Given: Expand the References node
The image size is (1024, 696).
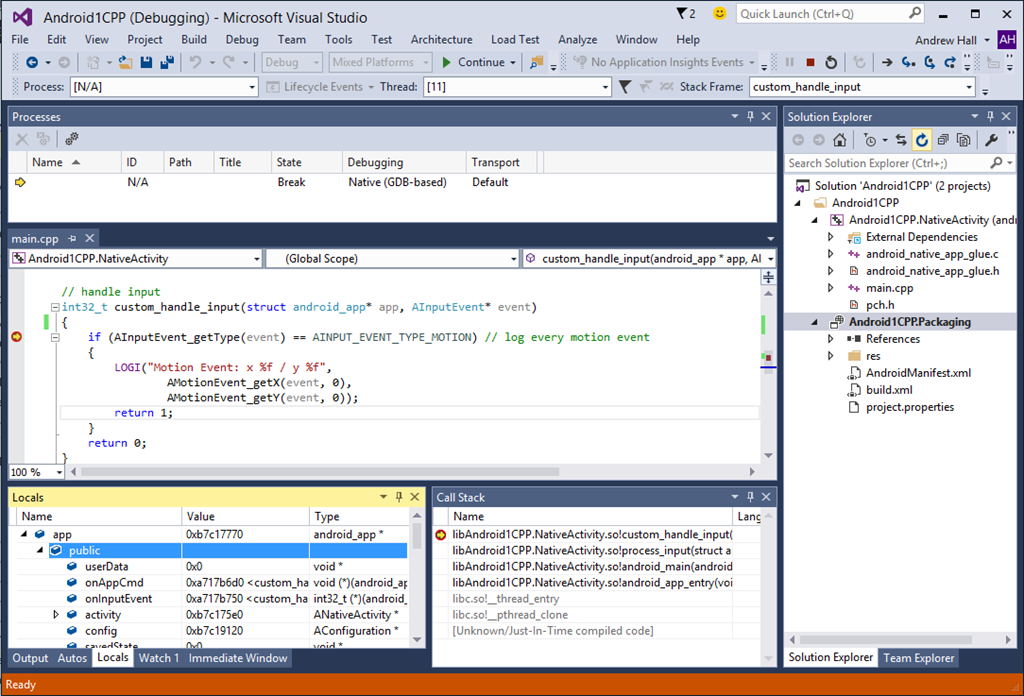Looking at the screenshot, I should [831, 339].
